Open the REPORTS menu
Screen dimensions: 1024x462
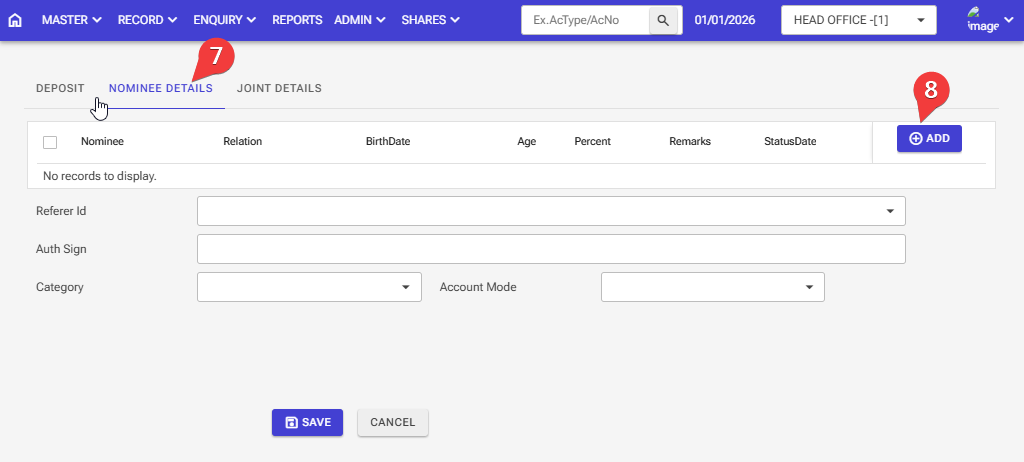297,20
